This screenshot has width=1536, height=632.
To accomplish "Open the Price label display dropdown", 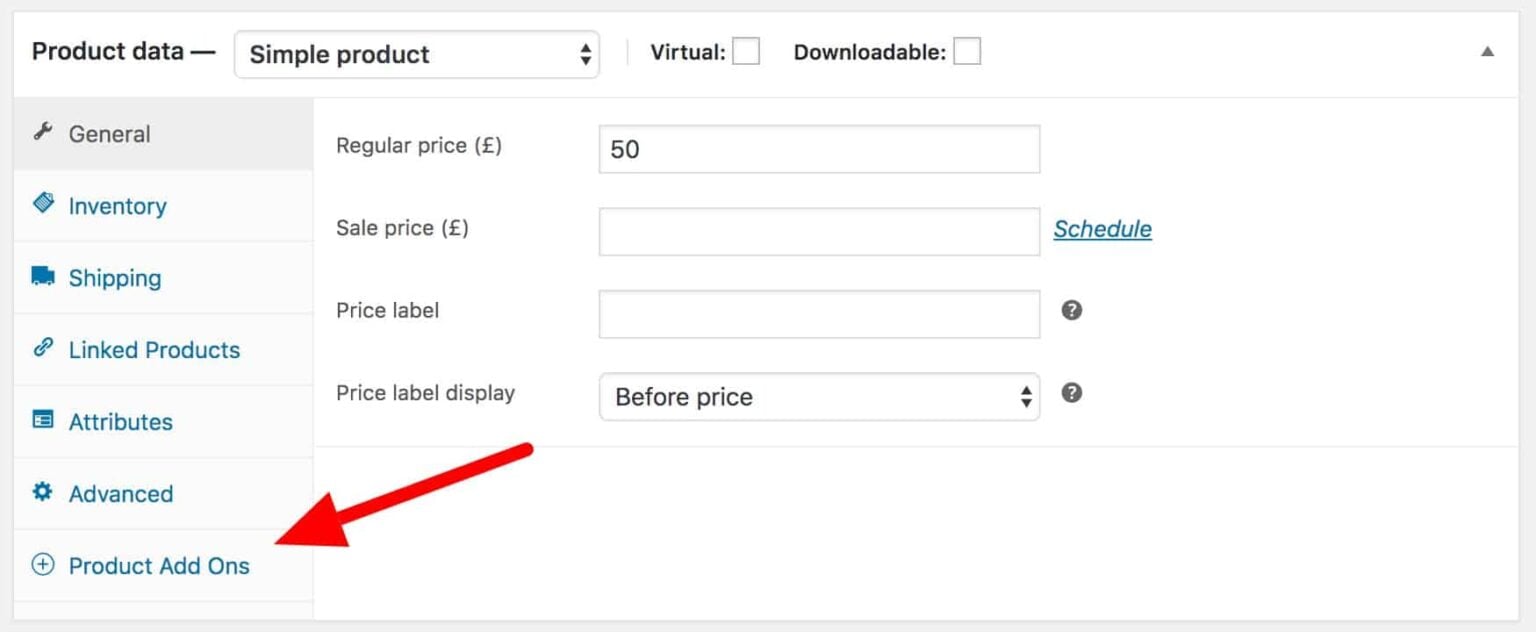I will point(819,397).
